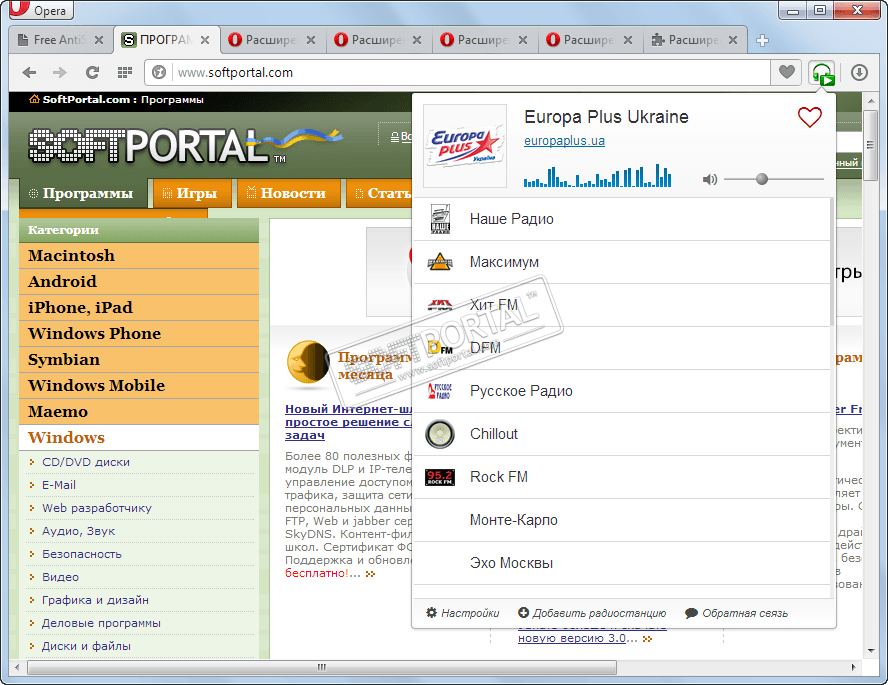Click the Настройки gear icon
Screen dimensions: 888x685
click(432, 613)
